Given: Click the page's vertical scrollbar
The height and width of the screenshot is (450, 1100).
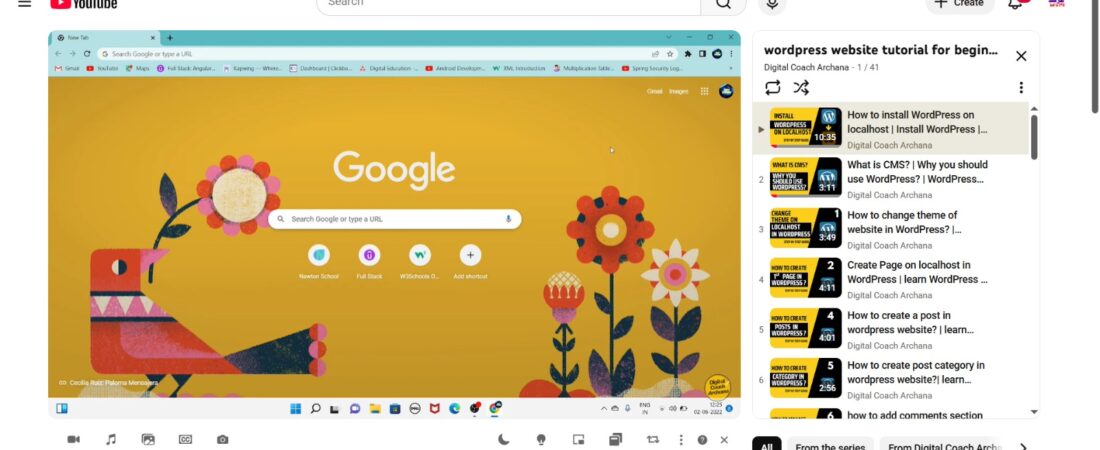Looking at the screenshot, I should coord(1094,56).
